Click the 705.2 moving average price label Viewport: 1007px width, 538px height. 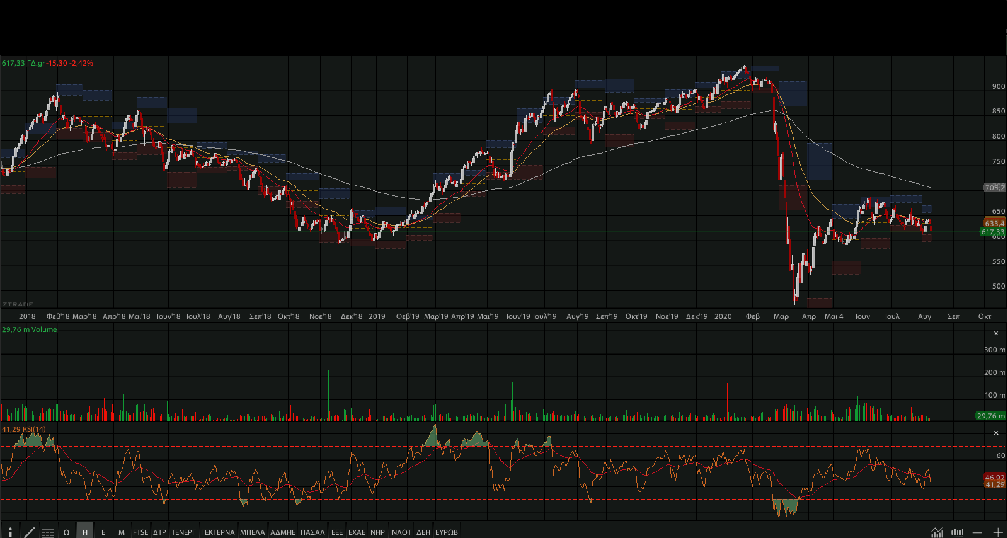click(x=993, y=187)
